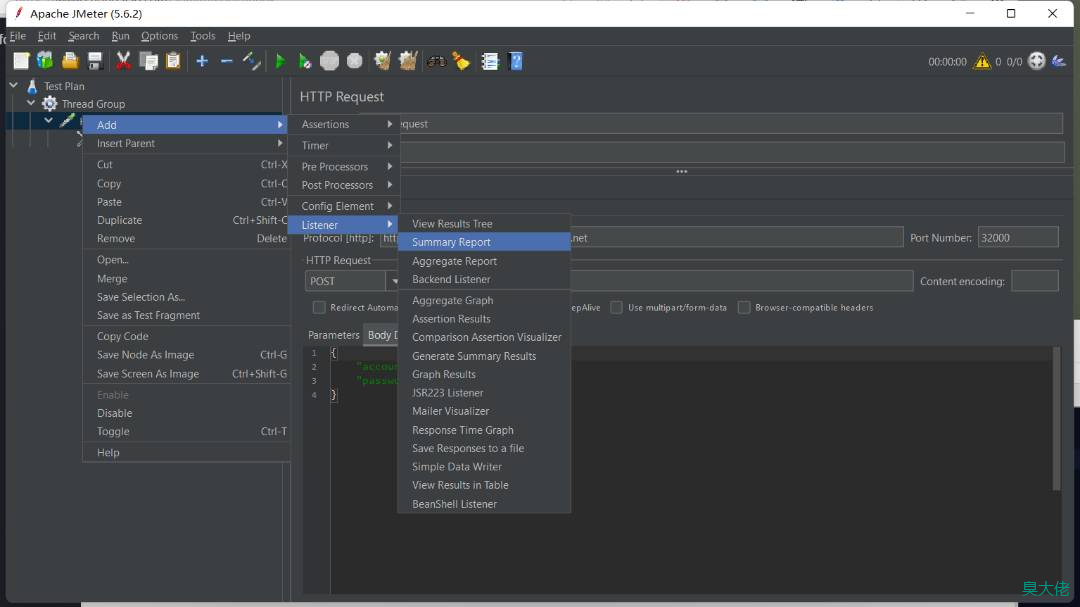Click the Reset Search toolbar icon
This screenshot has height=607, width=1080.
pos(461,61)
